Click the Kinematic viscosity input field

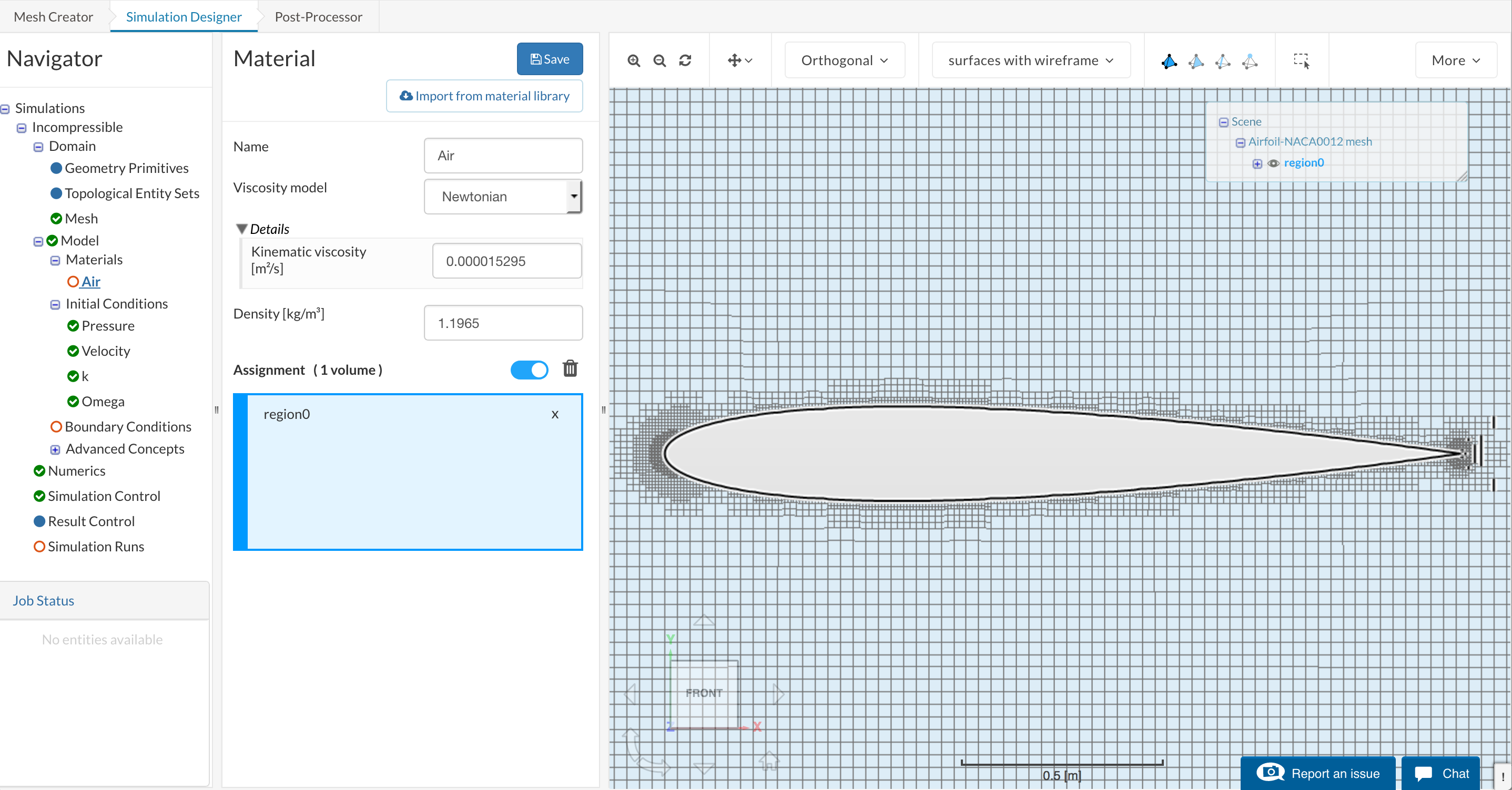[506, 261]
